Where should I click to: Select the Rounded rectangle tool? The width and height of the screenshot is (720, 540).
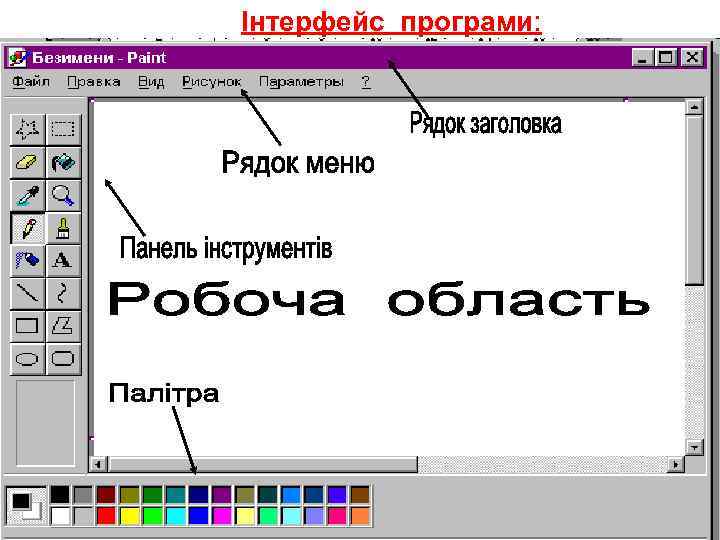63,359
